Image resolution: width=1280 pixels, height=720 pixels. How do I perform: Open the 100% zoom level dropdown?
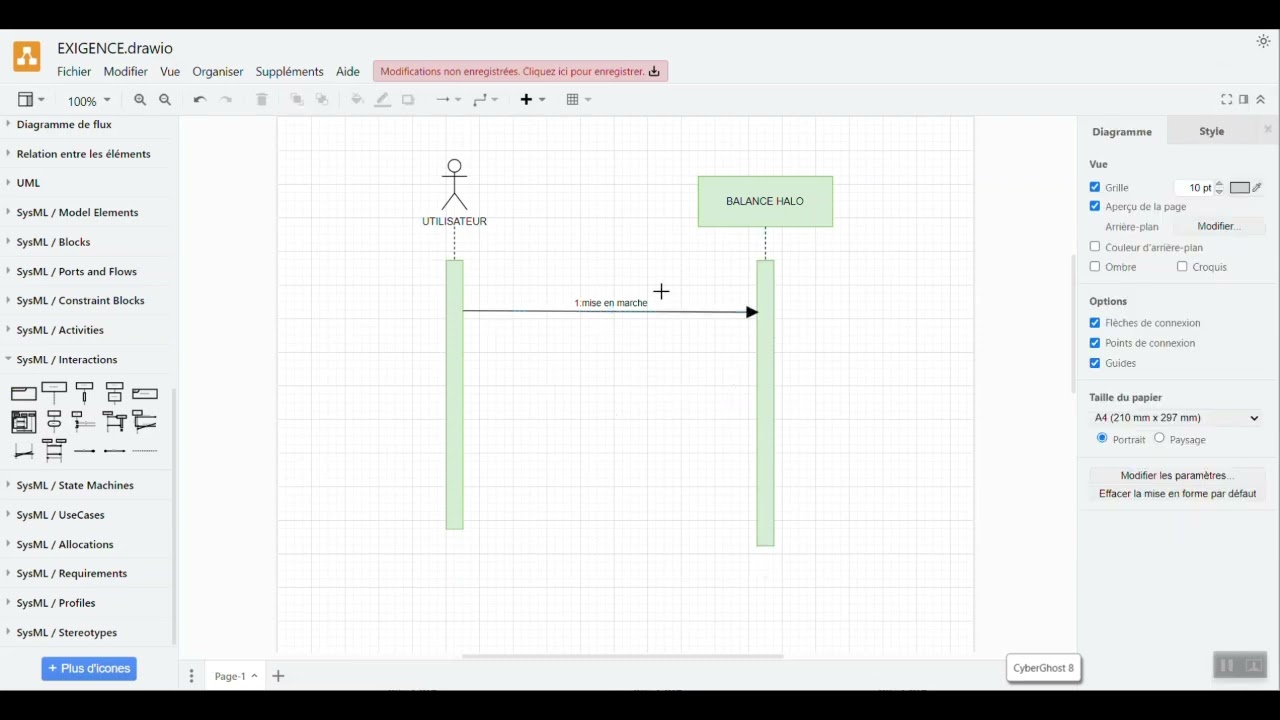click(89, 101)
